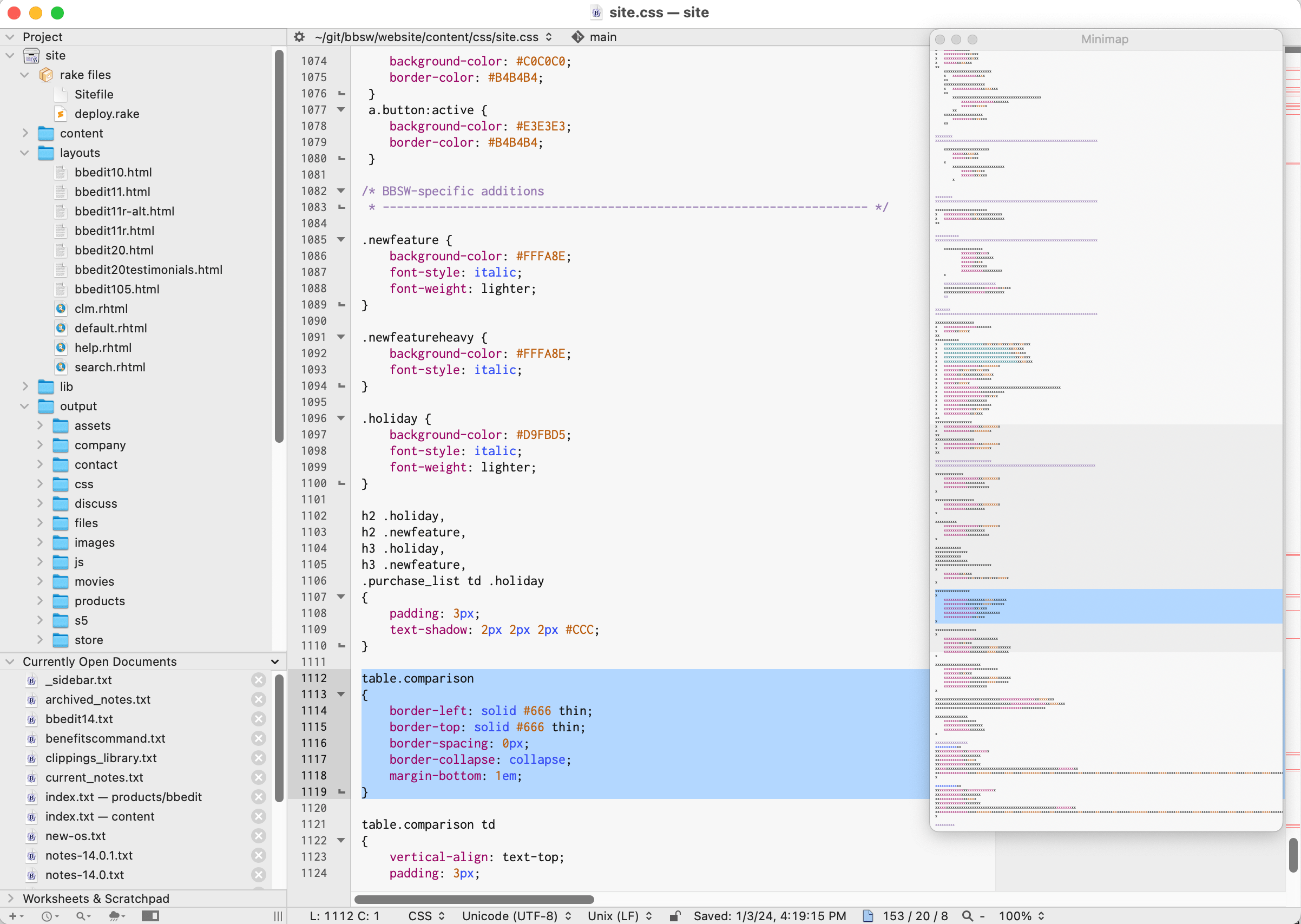The image size is (1301, 924).
Task: Open the Currently Open Documents menu
Action: pyautogui.click(x=275, y=661)
